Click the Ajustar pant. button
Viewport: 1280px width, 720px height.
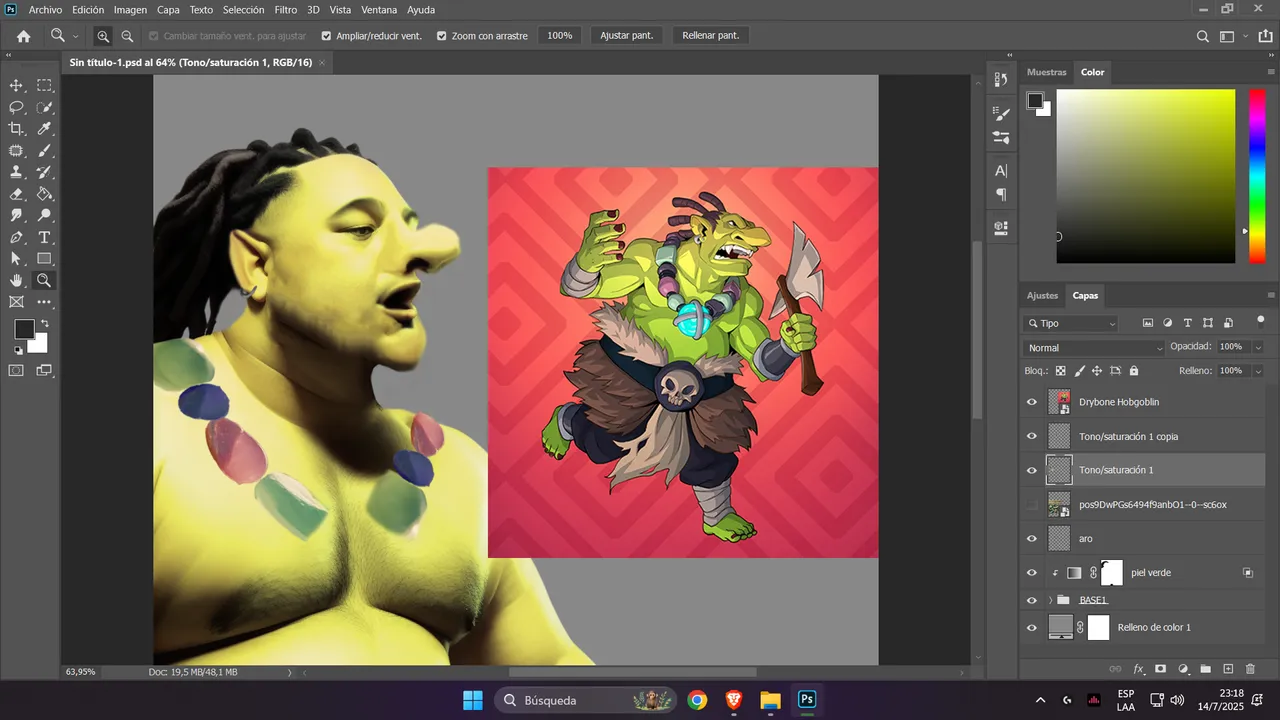[x=627, y=36]
